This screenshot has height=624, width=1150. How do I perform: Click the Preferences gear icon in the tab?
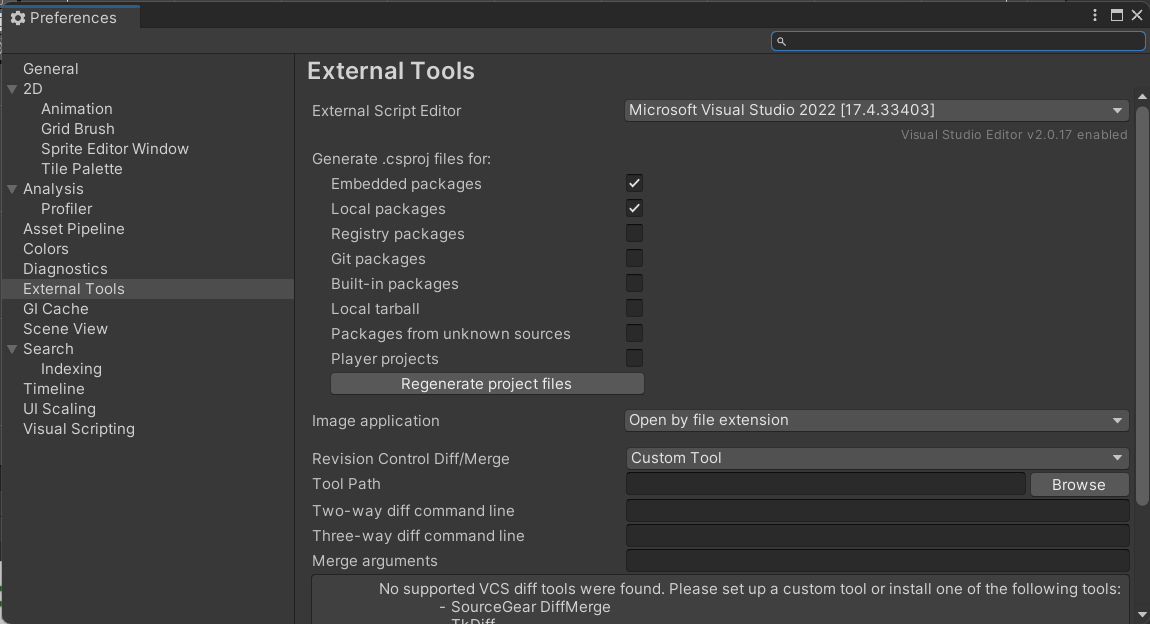(17, 18)
